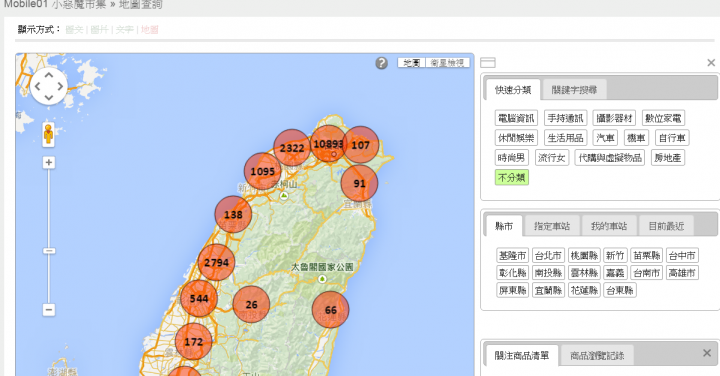Switch to the 關鍵字搜尋 tab
This screenshot has height=376, width=720.
coord(574,90)
